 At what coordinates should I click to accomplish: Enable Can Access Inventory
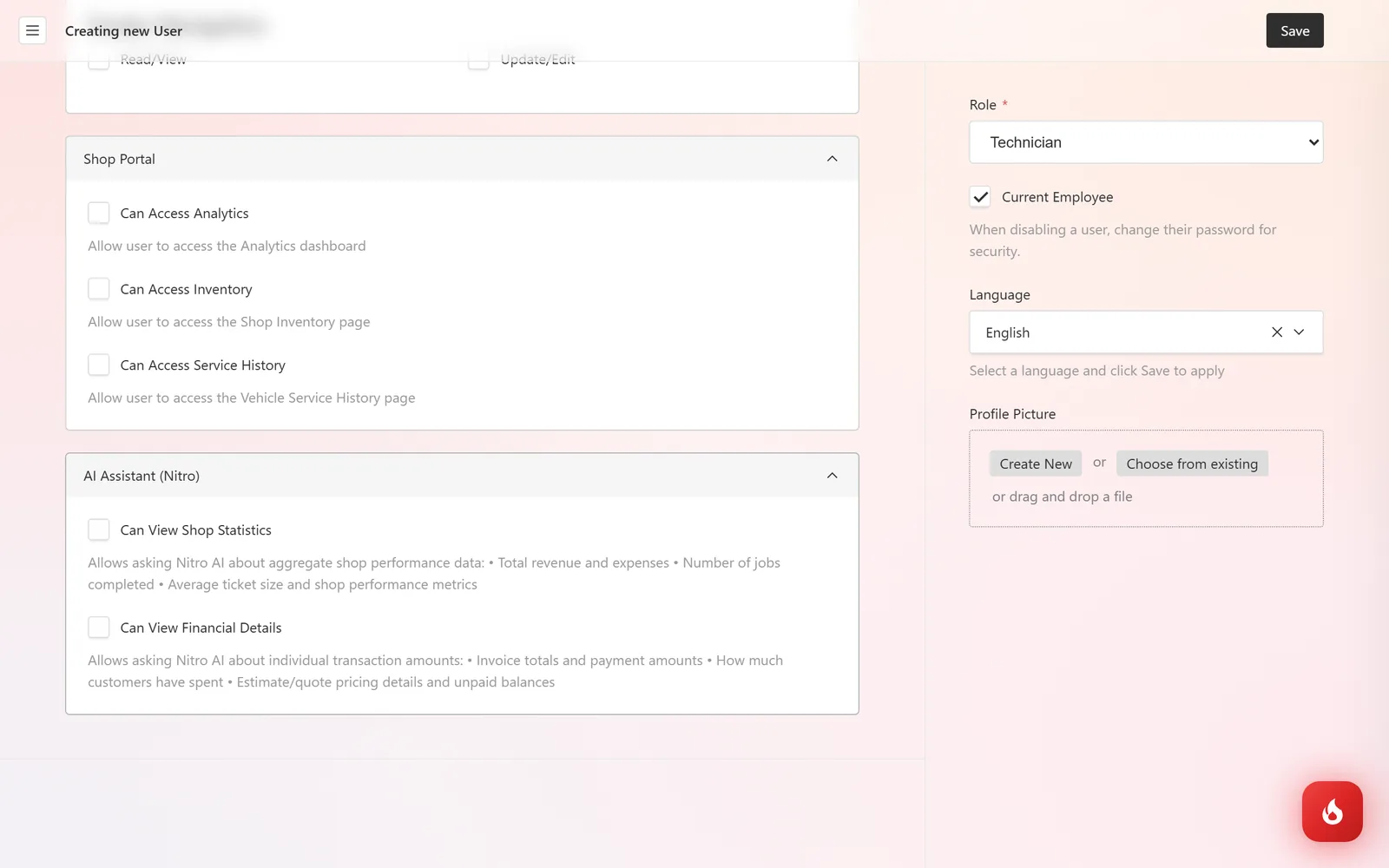point(99,289)
